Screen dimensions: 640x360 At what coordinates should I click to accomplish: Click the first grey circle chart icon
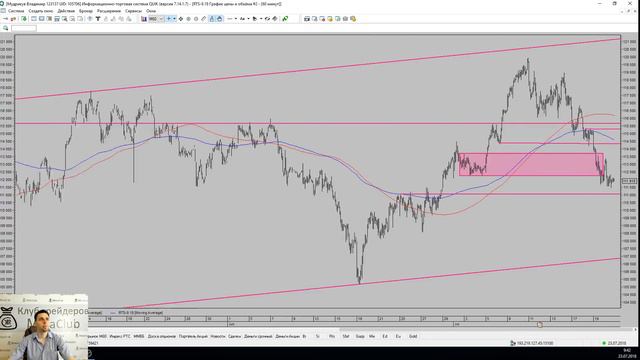[189, 19]
